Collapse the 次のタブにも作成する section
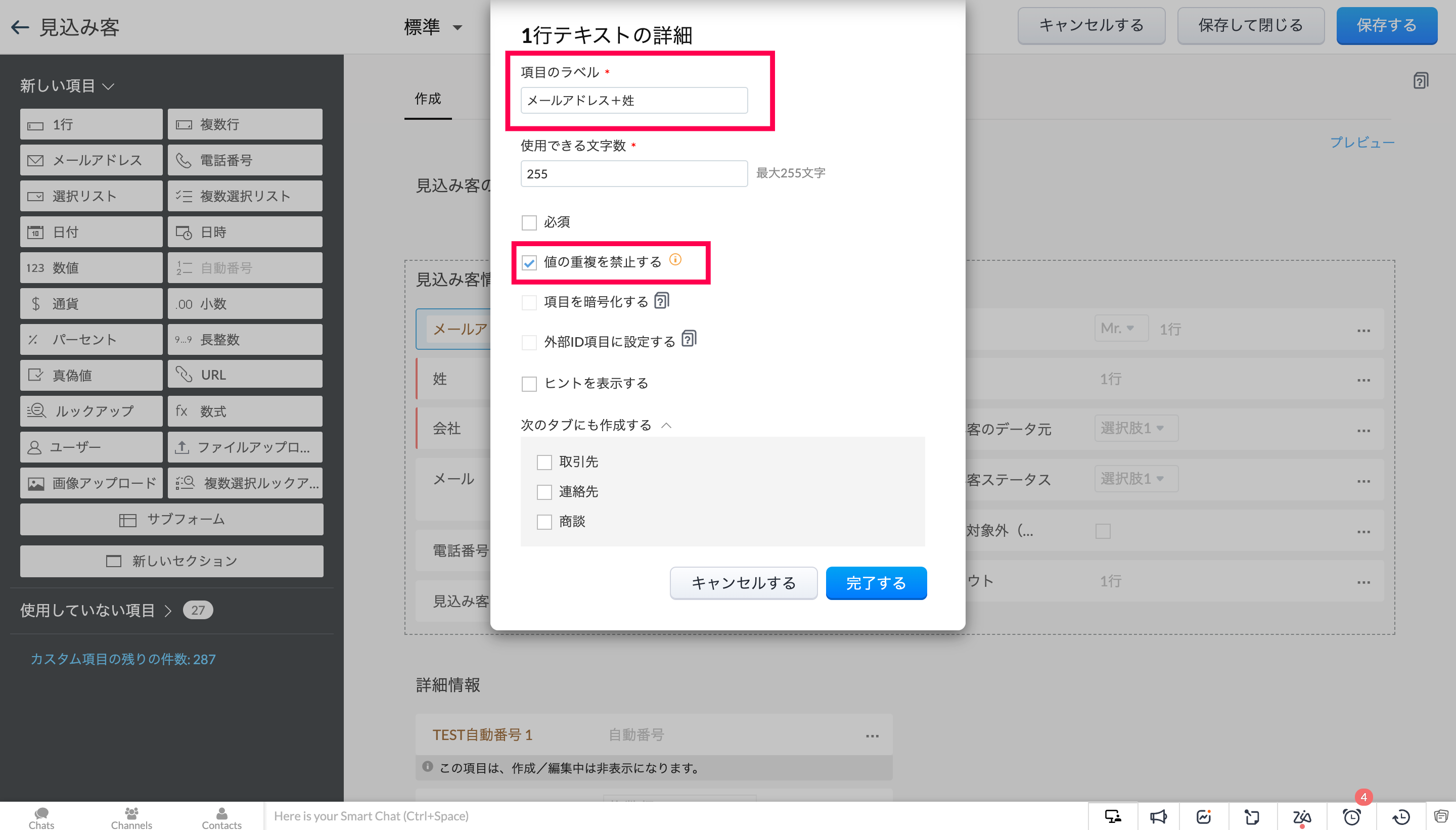Viewport: 1456px width, 830px height. (x=666, y=425)
